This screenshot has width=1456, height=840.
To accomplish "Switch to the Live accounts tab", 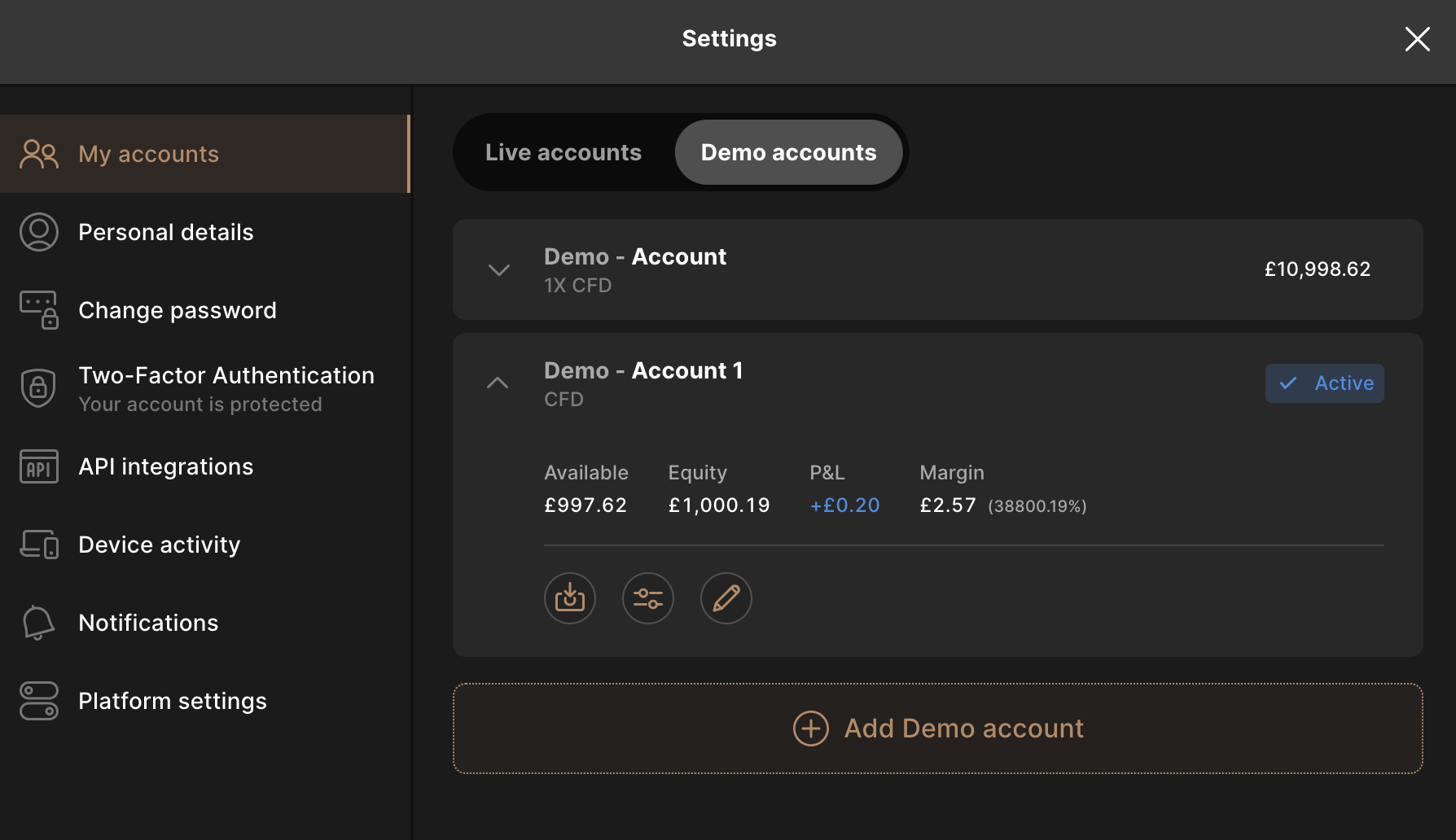I will point(563,152).
